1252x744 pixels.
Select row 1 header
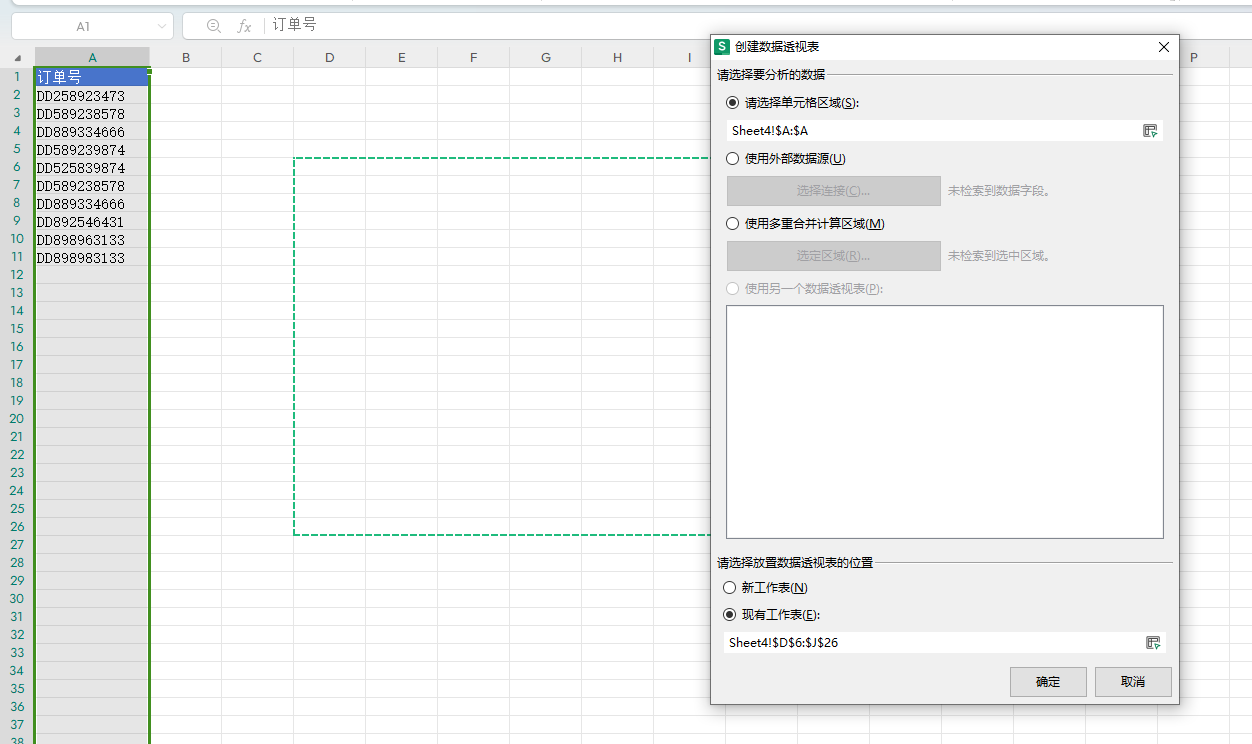tap(17, 77)
